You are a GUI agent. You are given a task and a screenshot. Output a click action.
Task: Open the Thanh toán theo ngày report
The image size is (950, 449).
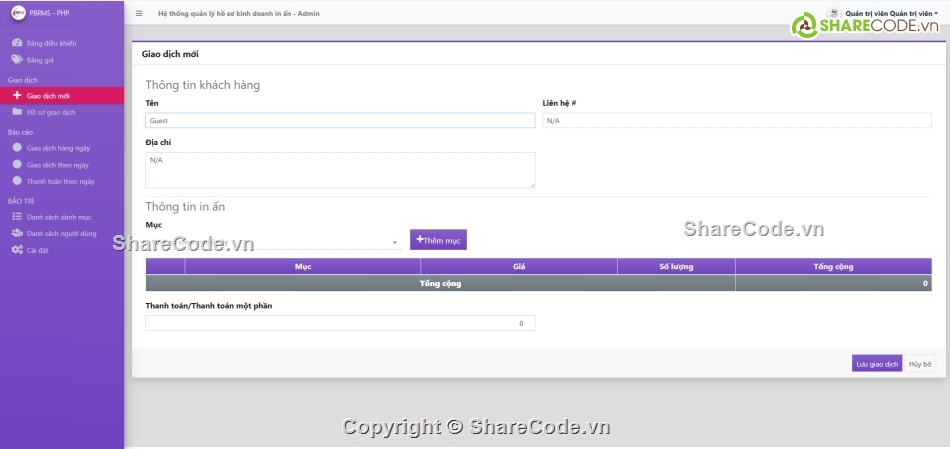60,181
